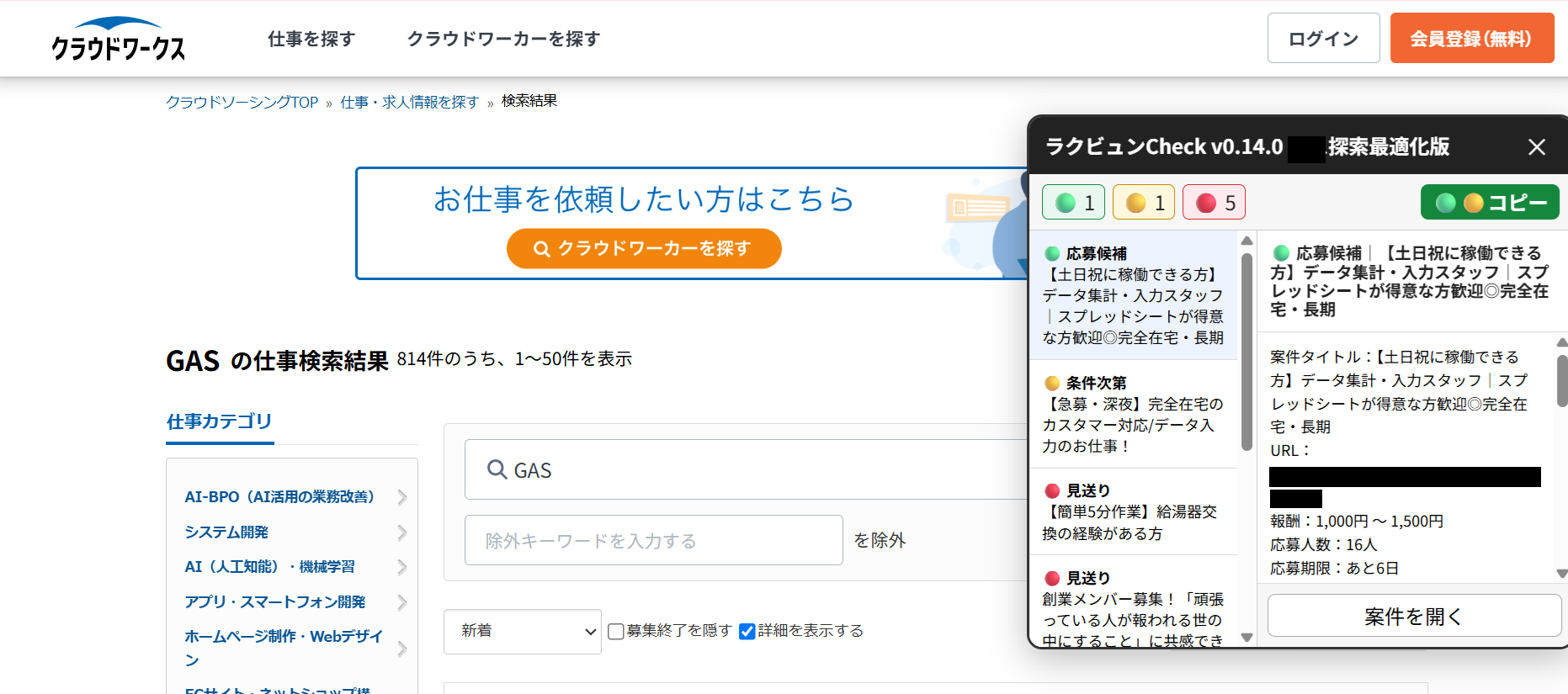Expand ホームページ制作・Webデザイン category chevron
The image size is (1568, 694).
[x=402, y=649]
